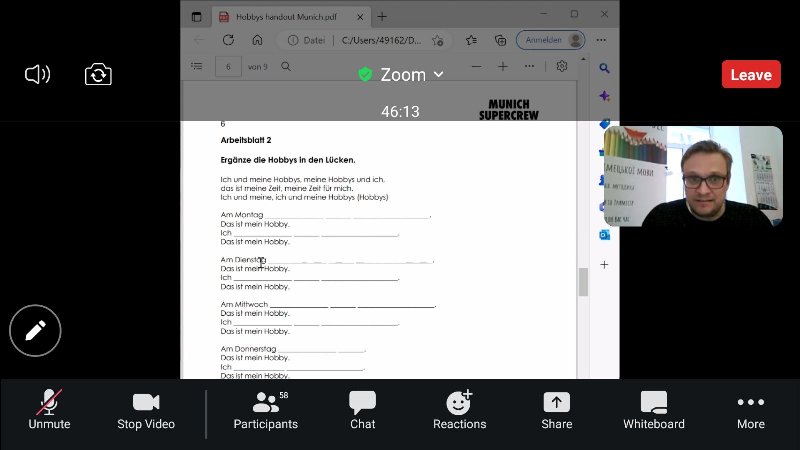
Task: Open Copilot sparkle icon in sidebar
Action: point(604,96)
